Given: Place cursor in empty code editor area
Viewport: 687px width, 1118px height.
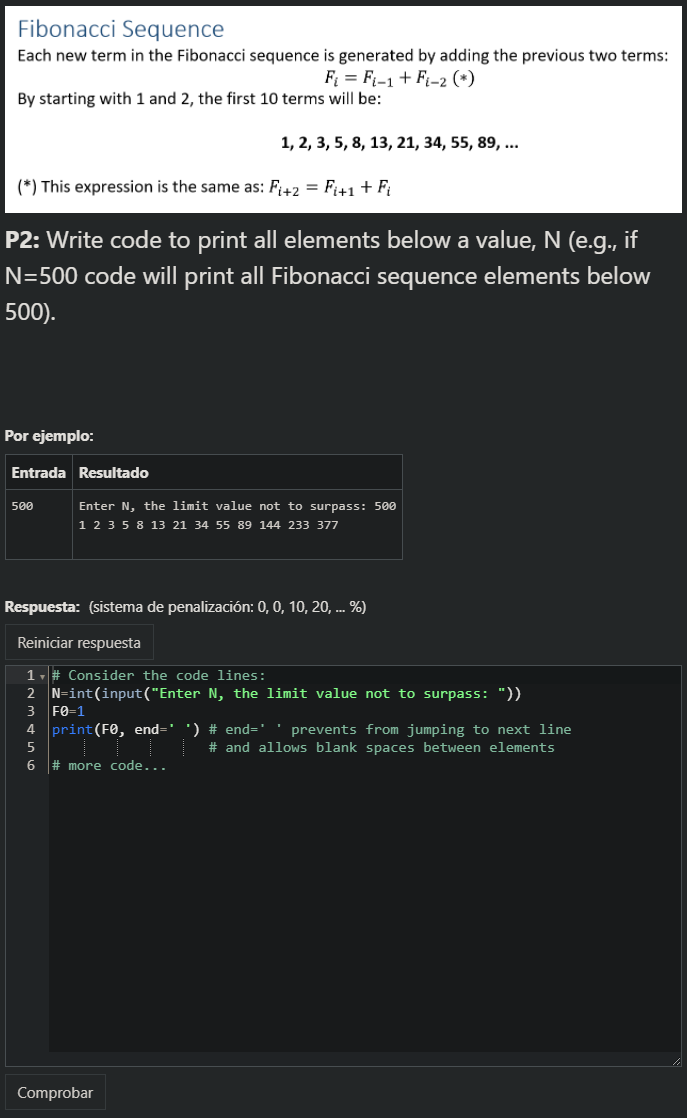Looking at the screenshot, I should click(x=363, y=913).
